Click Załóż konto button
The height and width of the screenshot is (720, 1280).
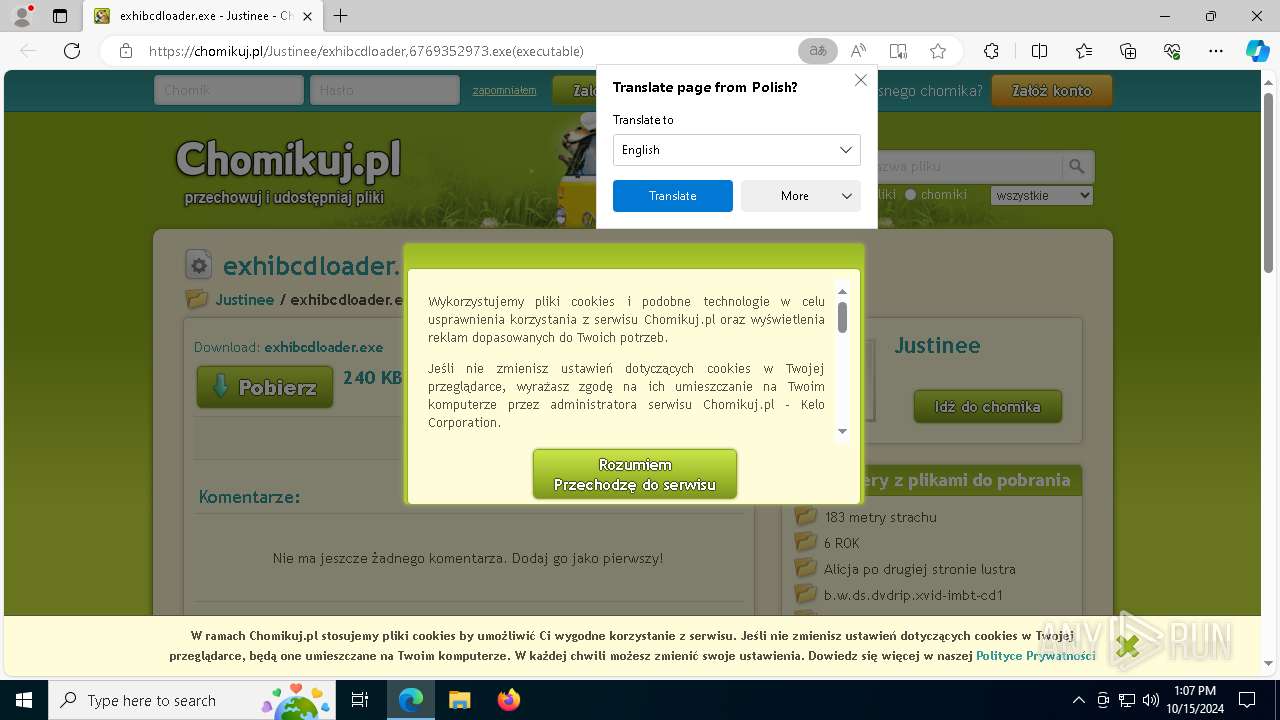coord(1051,90)
